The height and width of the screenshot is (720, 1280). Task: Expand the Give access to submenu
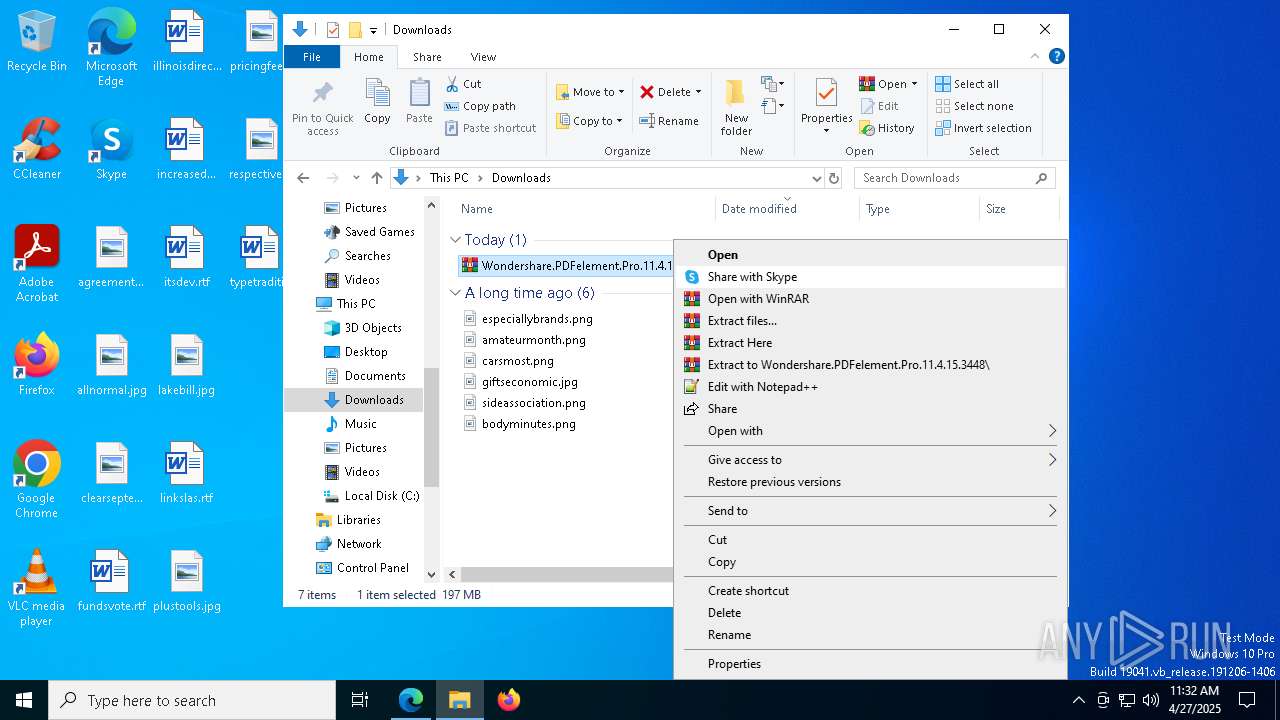[x=870, y=460]
